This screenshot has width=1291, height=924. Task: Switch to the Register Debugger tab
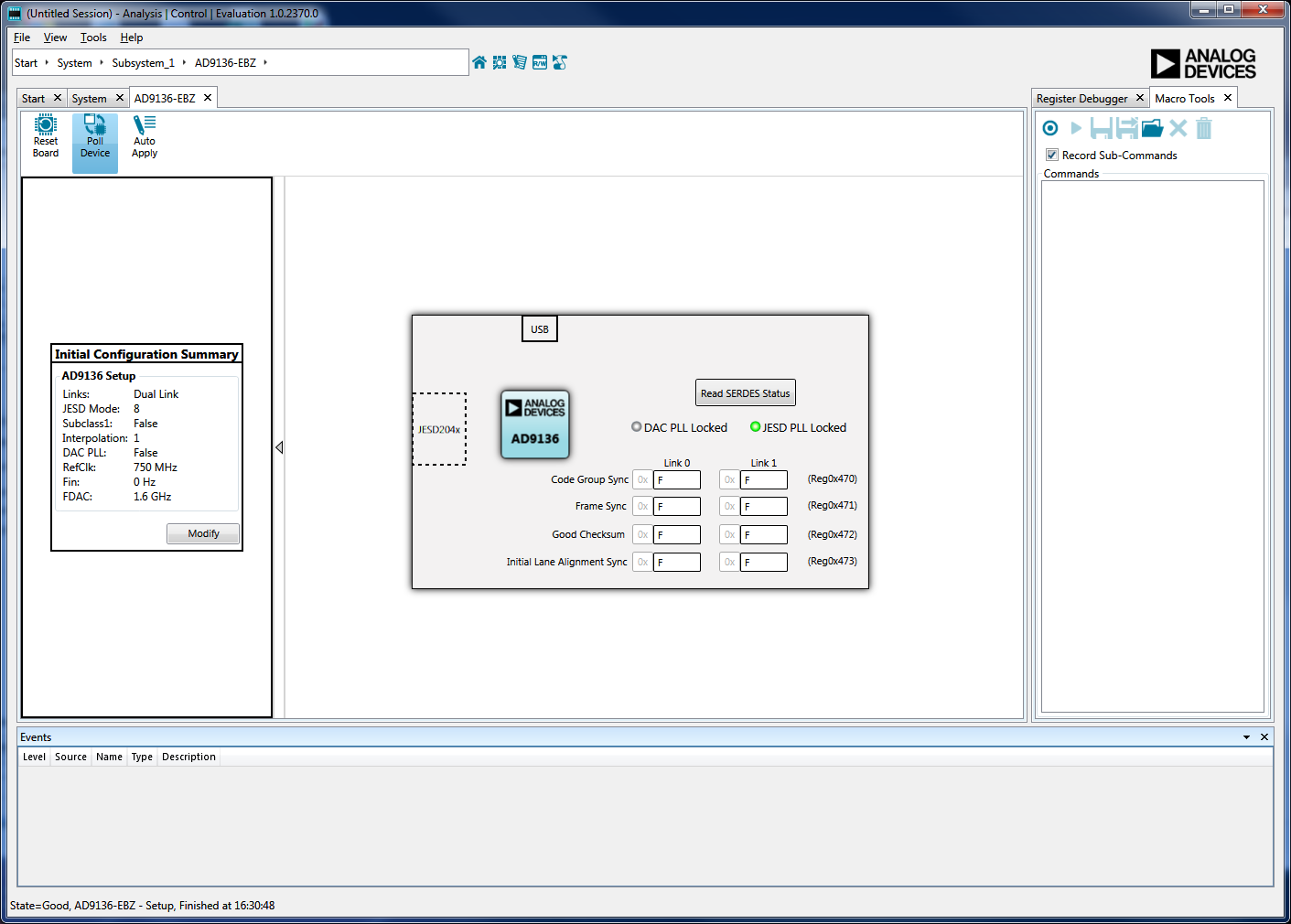(x=1081, y=98)
